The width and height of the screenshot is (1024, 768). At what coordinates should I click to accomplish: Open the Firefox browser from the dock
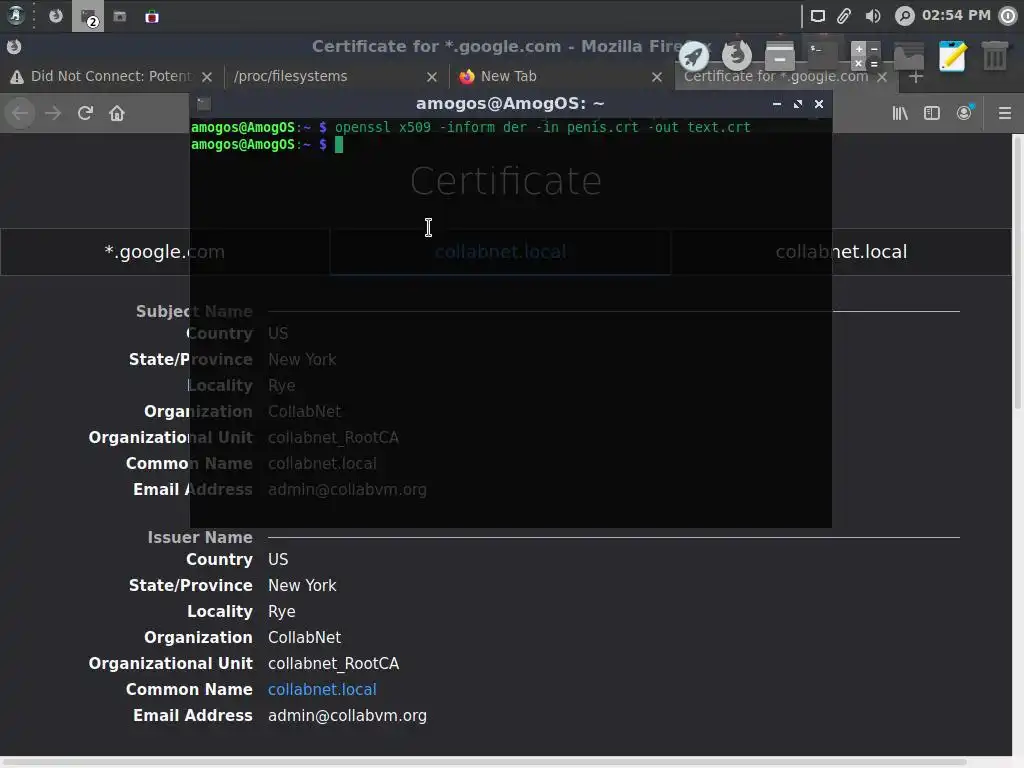(x=737, y=56)
